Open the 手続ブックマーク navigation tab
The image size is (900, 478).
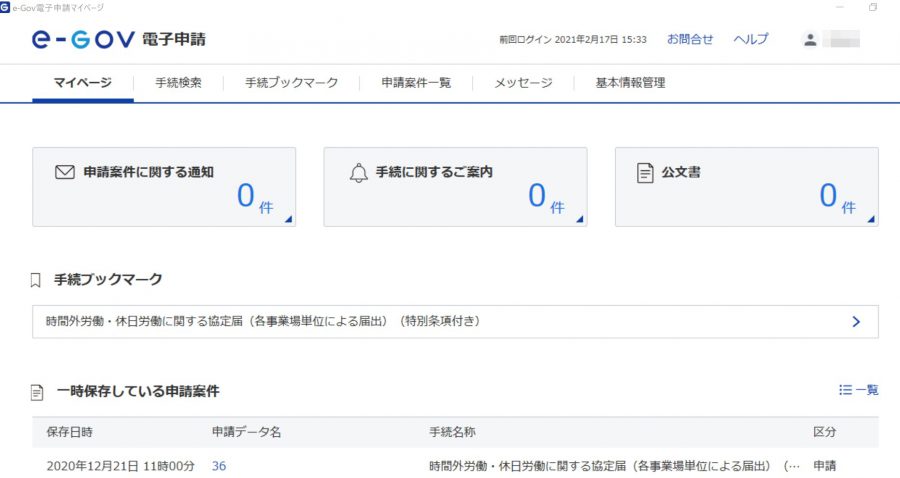[291, 83]
